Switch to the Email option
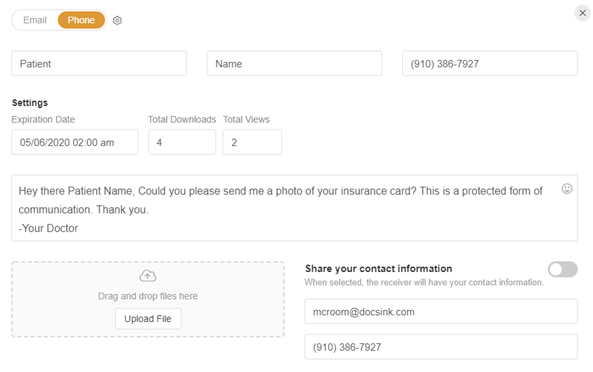The height and width of the screenshot is (372, 593). (35, 20)
